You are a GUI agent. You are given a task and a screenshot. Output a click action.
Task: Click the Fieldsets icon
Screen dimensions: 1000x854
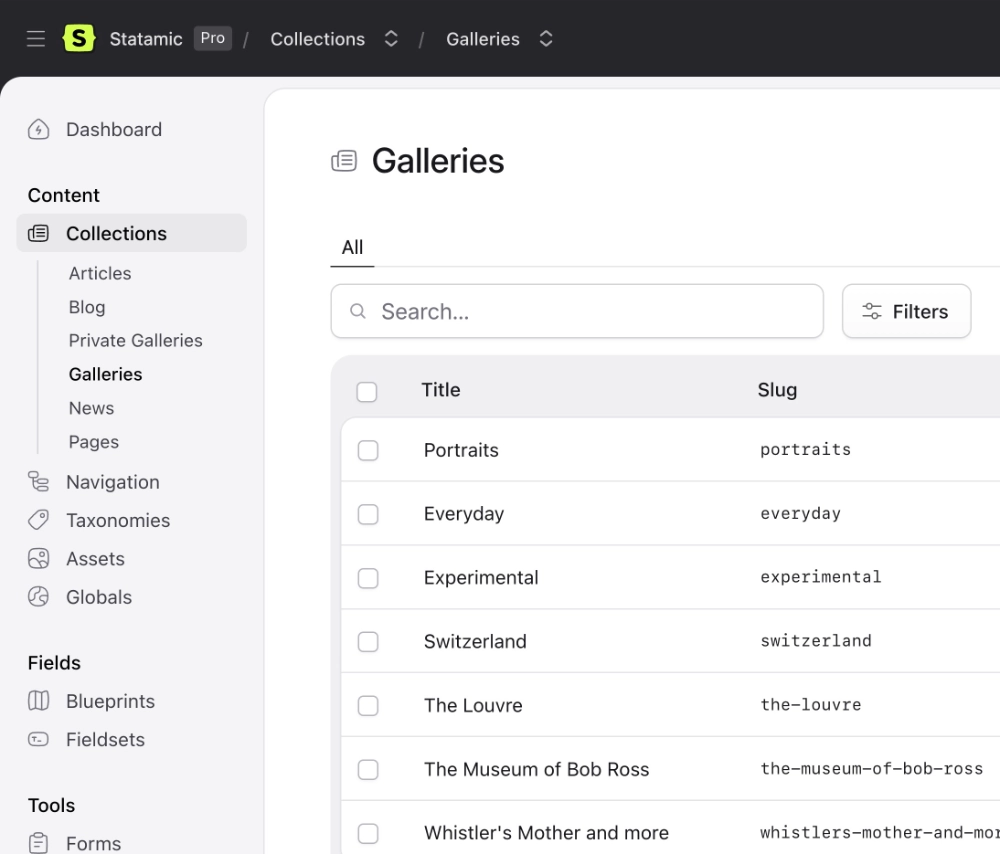(37, 739)
